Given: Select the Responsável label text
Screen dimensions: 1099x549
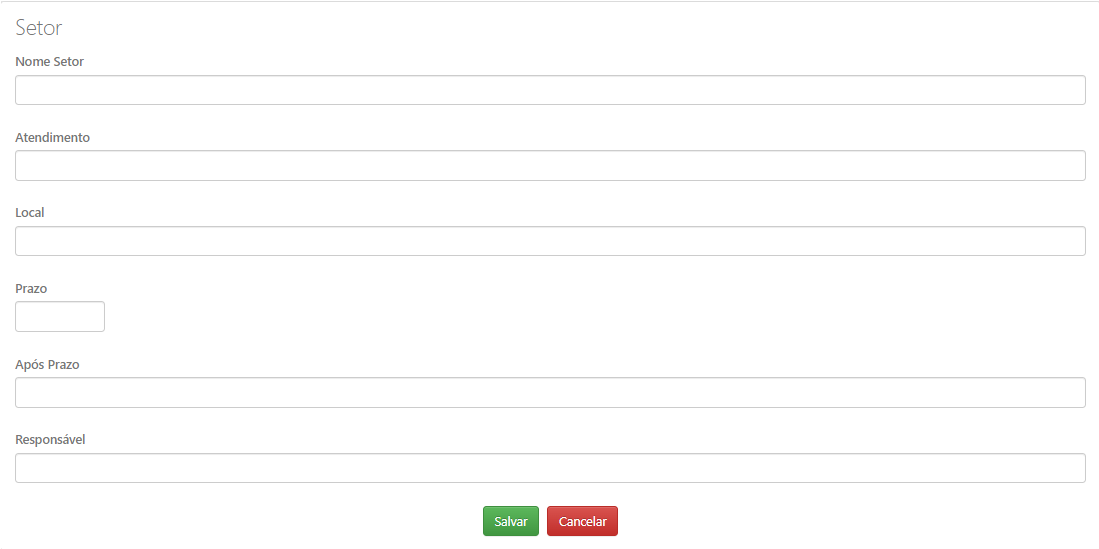Looking at the screenshot, I should pyautogui.click(x=50, y=440).
